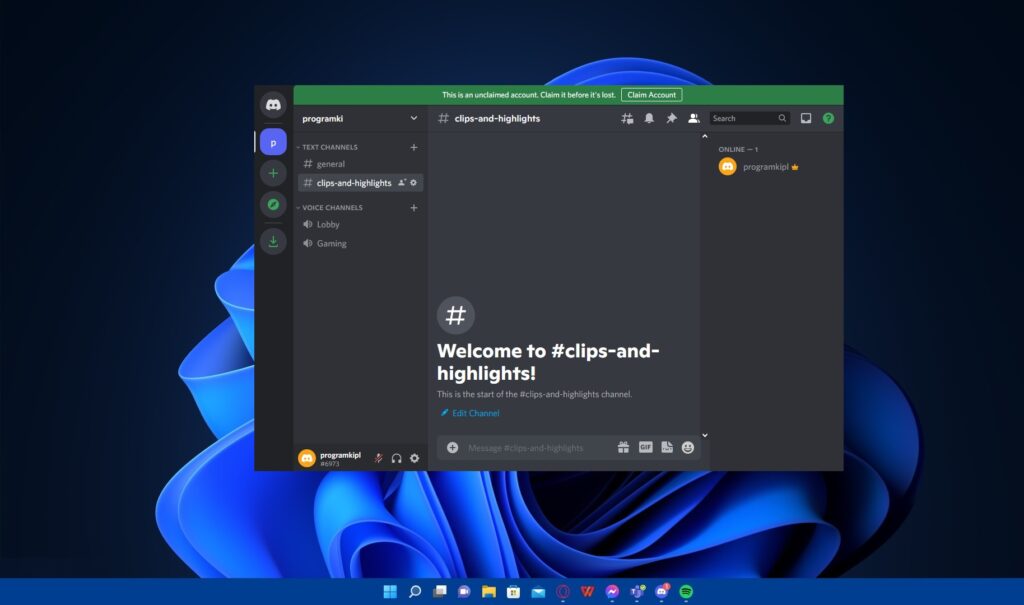Screen dimensions: 1024x605
Task: Open the Threads icon in channel header
Action: (x=627, y=118)
